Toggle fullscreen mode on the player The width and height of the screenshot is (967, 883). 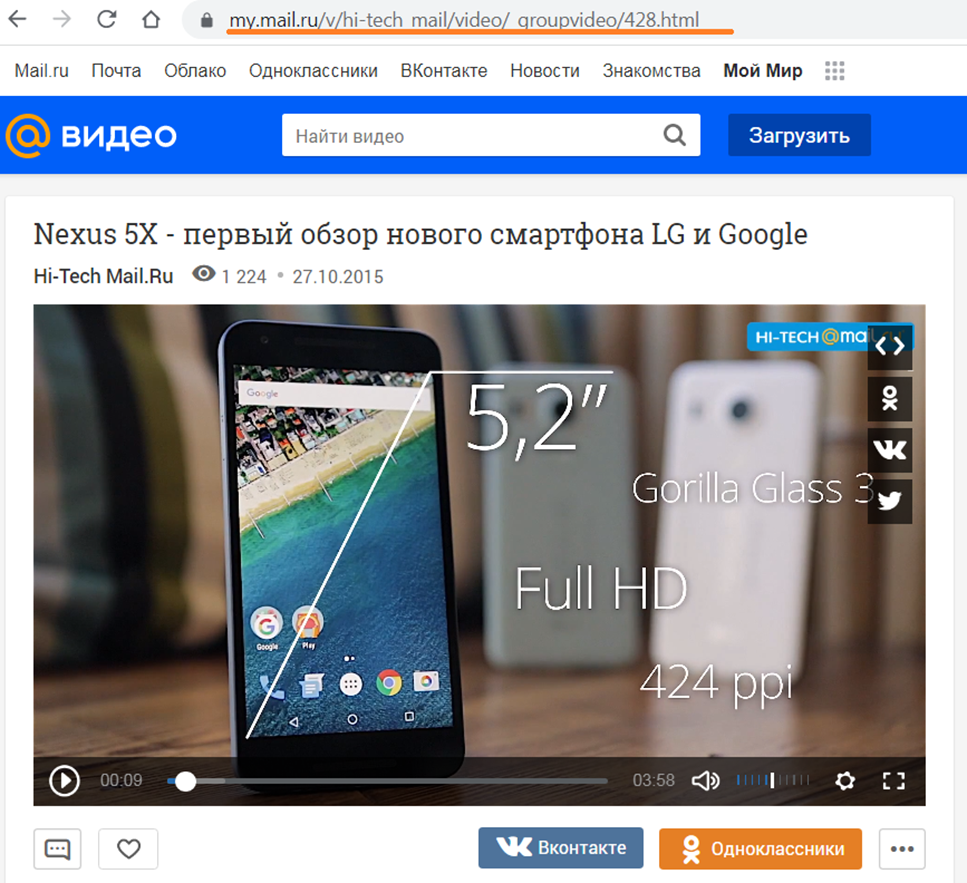click(x=894, y=781)
